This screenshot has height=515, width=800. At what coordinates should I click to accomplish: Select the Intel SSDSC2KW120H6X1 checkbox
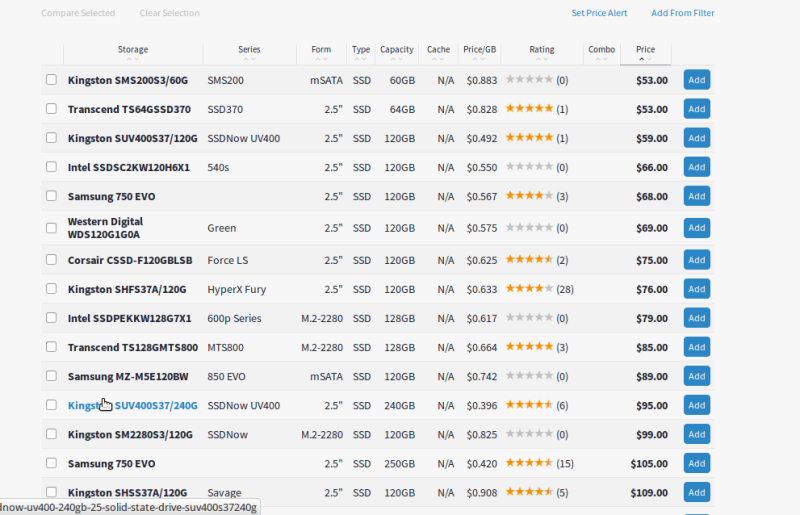coord(51,167)
